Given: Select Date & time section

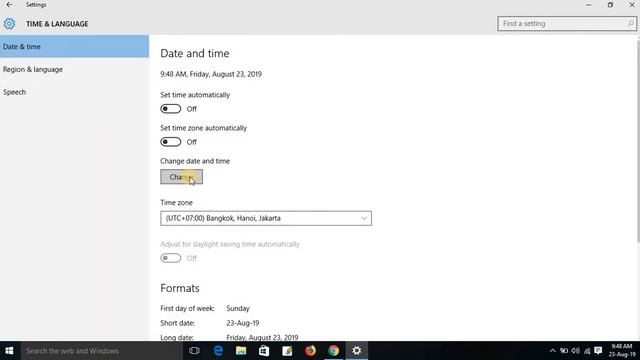Looking at the screenshot, I should 74,47.
